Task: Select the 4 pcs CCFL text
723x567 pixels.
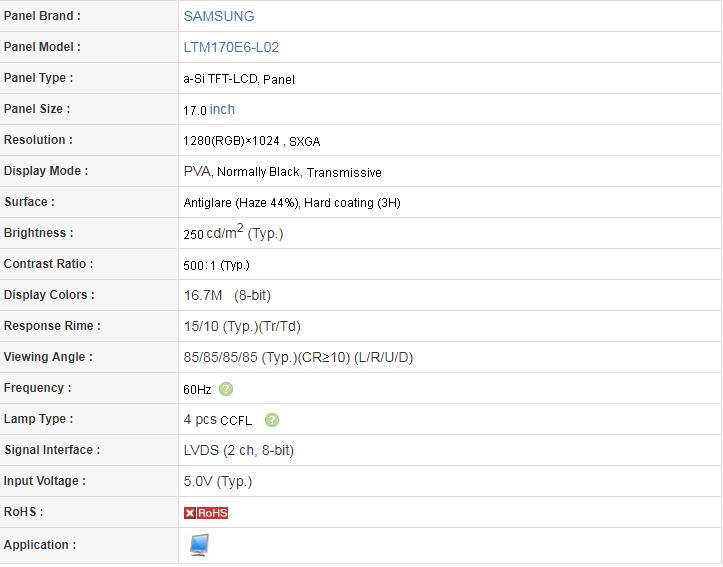Action: (x=218, y=420)
